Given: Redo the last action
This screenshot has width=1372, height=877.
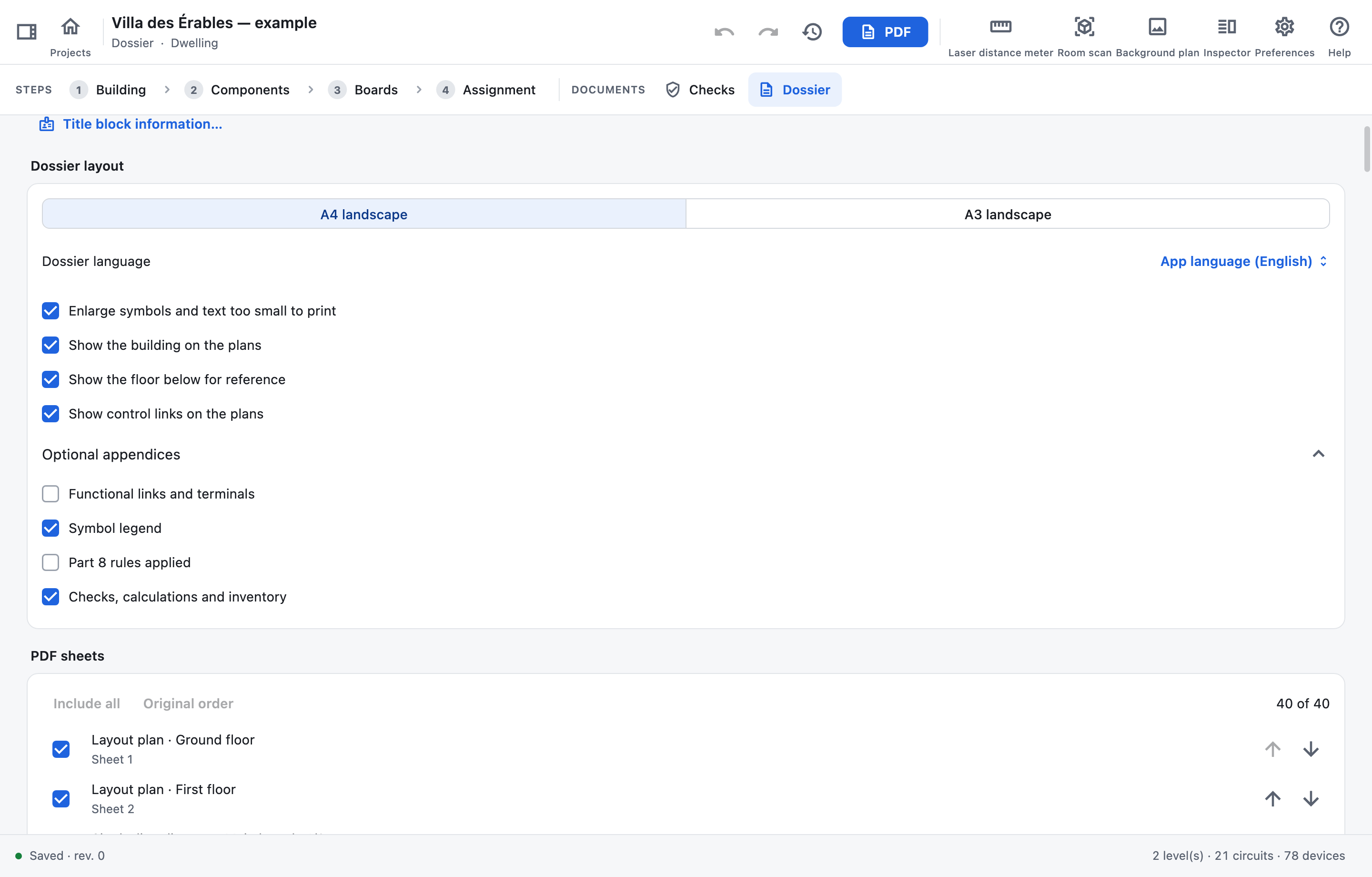Looking at the screenshot, I should (x=768, y=32).
